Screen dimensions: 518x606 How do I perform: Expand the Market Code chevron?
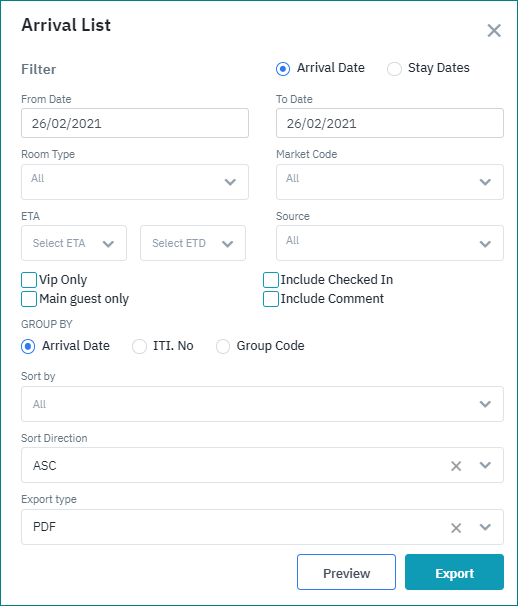(485, 182)
